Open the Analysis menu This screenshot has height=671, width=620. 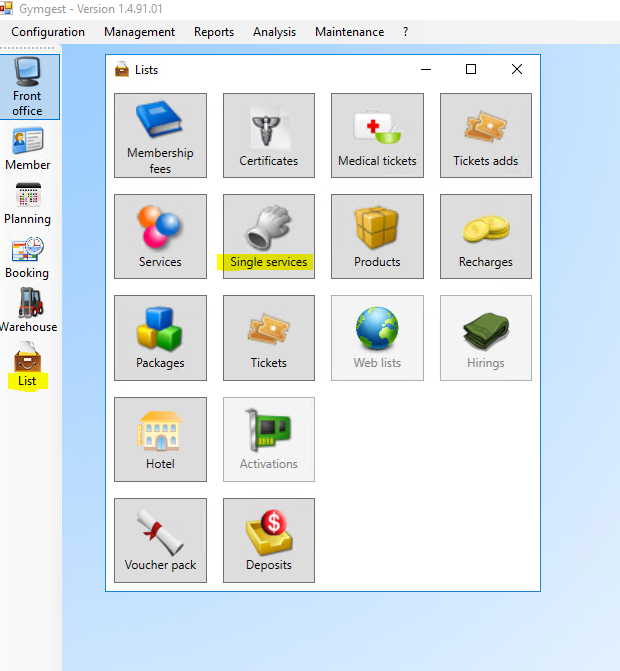pyautogui.click(x=274, y=32)
